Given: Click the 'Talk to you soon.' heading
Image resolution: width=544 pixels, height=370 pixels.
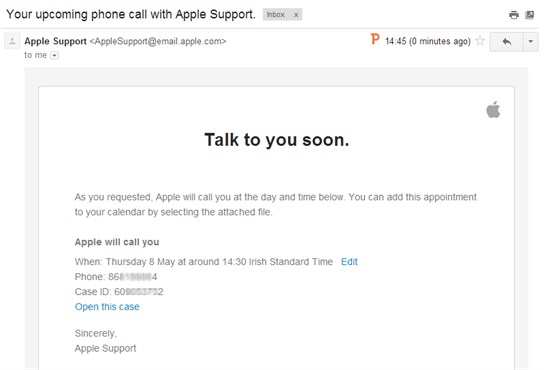Looking at the screenshot, I should tap(277, 140).
